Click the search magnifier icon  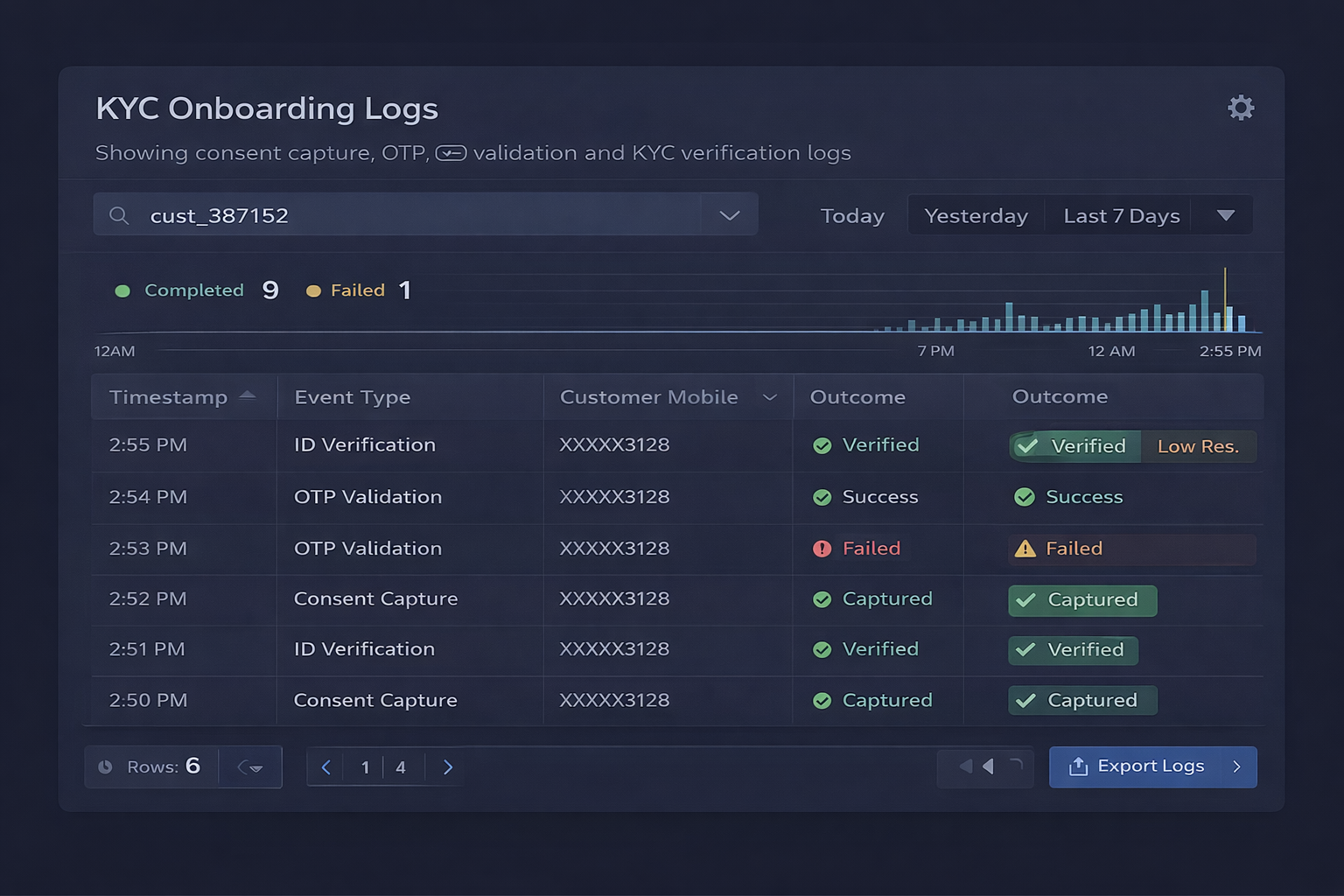coord(119,215)
